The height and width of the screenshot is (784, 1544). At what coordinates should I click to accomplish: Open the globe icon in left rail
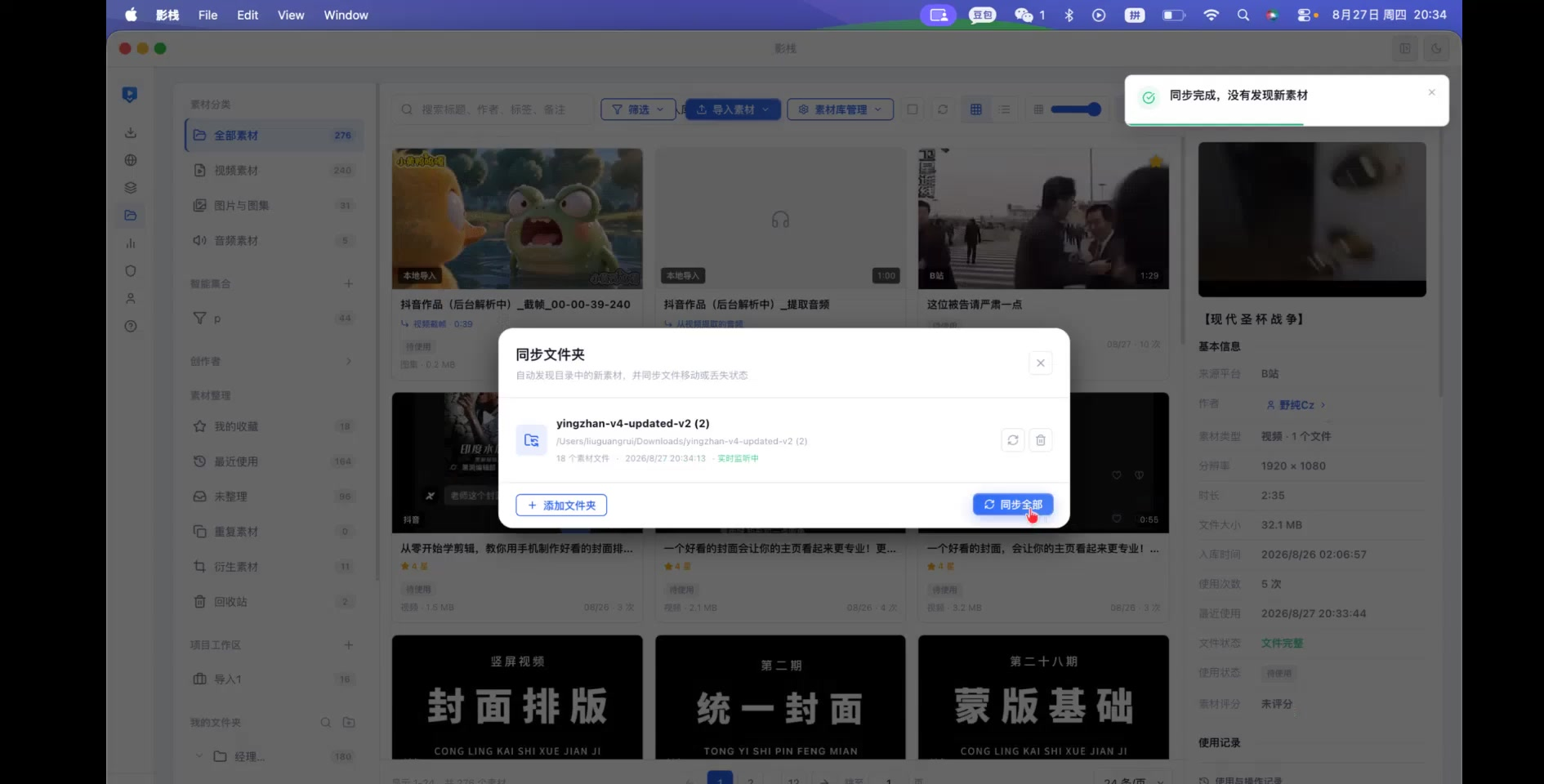(x=130, y=160)
